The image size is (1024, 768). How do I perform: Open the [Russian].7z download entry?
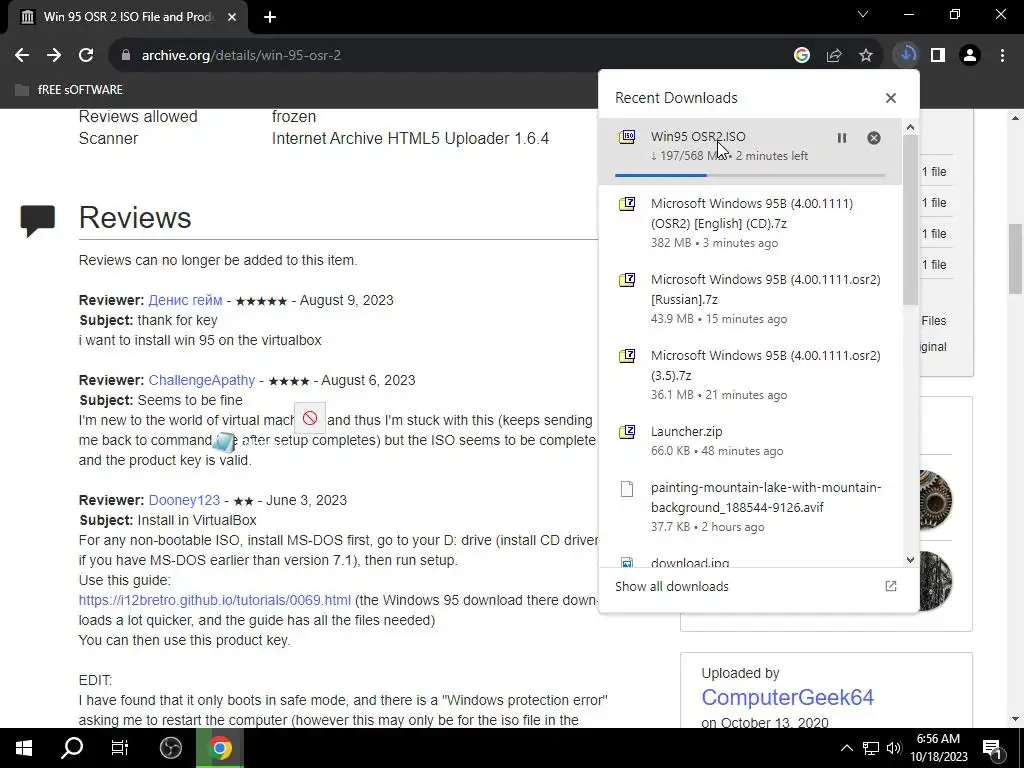pos(750,299)
